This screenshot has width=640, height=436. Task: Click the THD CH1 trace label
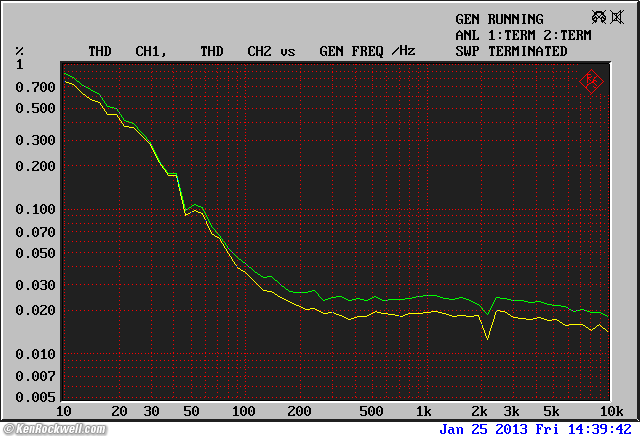click(x=128, y=51)
